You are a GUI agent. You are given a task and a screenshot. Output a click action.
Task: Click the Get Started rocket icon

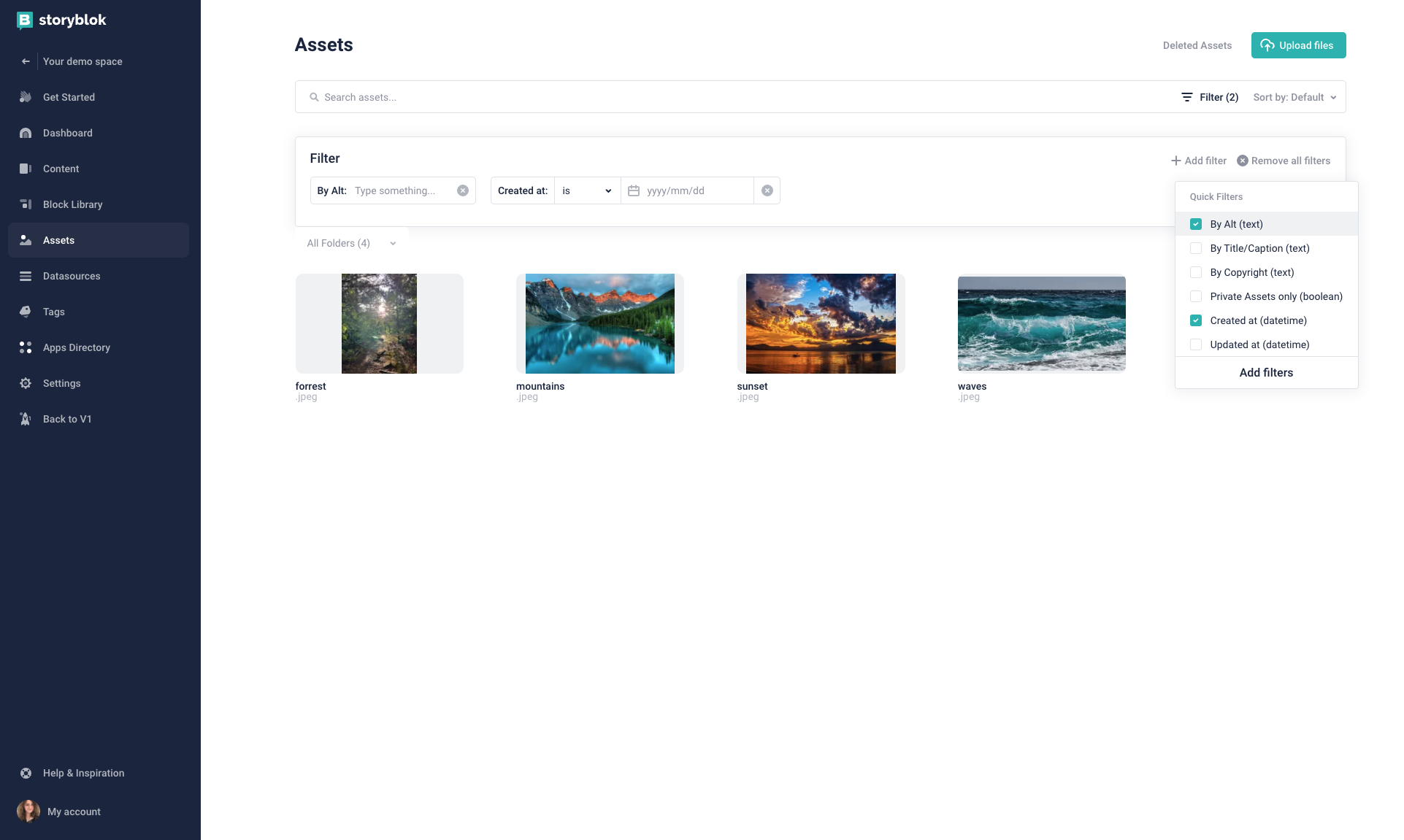pos(26,97)
